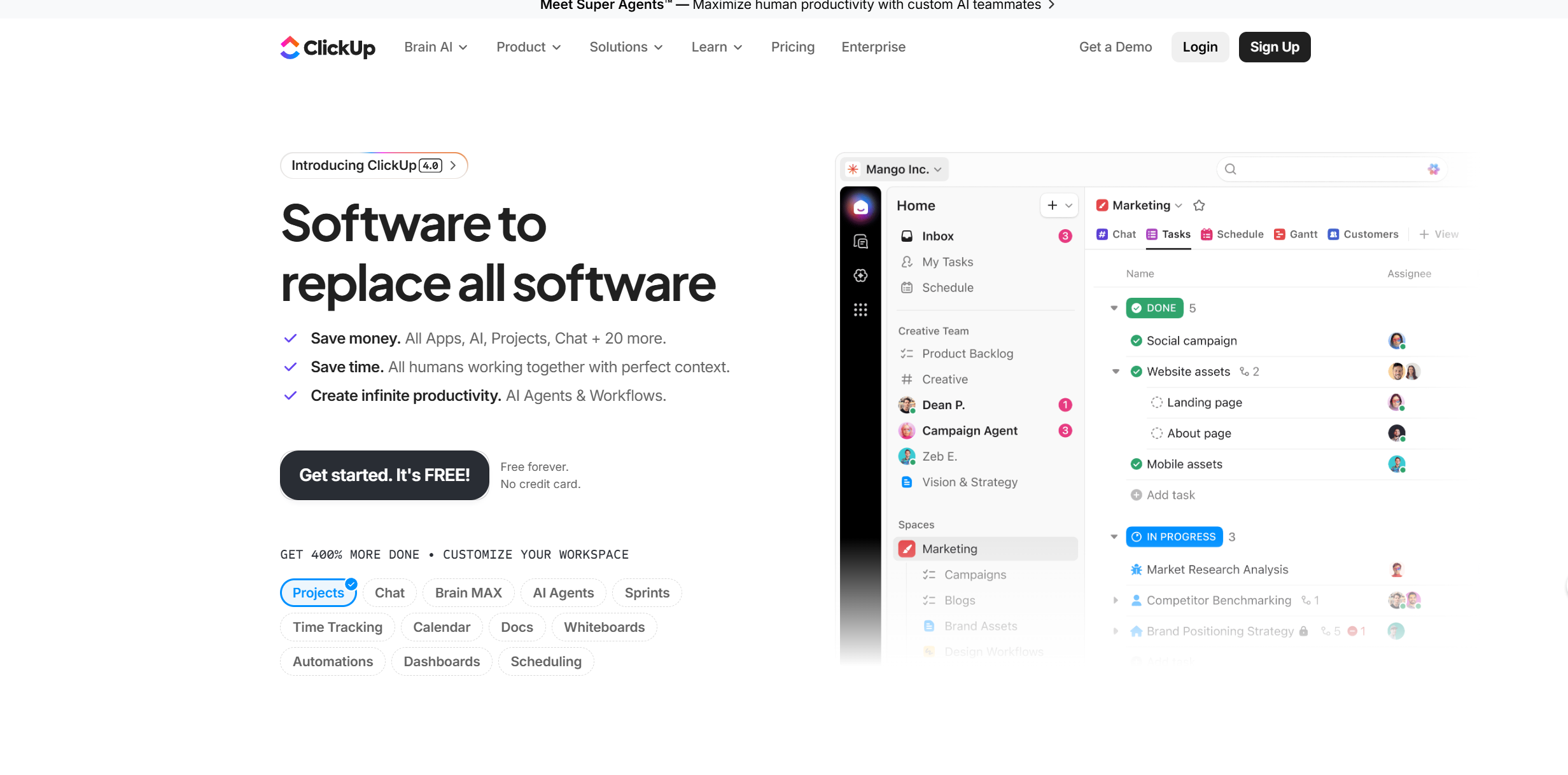Click the Sign Up button
This screenshot has height=775, width=1568.
click(1275, 47)
